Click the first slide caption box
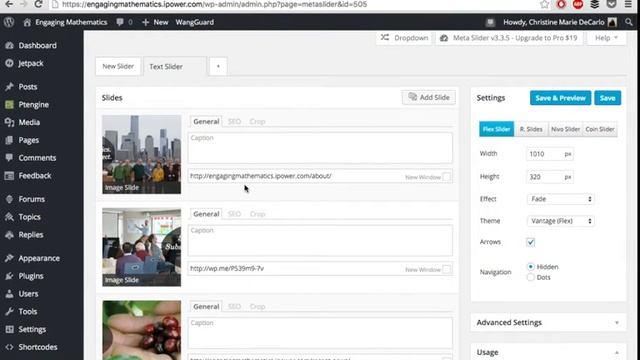 click(320, 148)
